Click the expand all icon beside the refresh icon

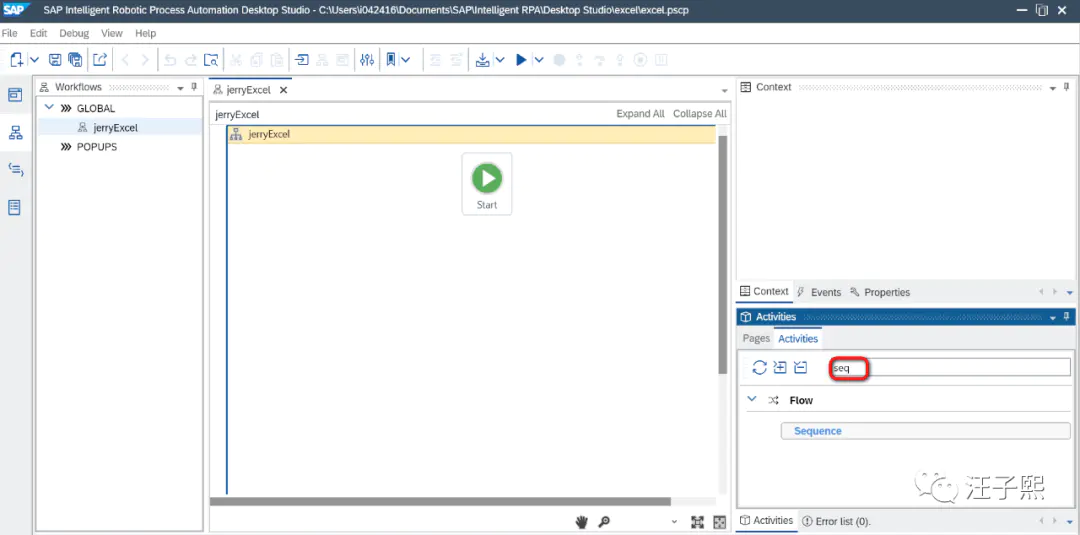click(780, 367)
